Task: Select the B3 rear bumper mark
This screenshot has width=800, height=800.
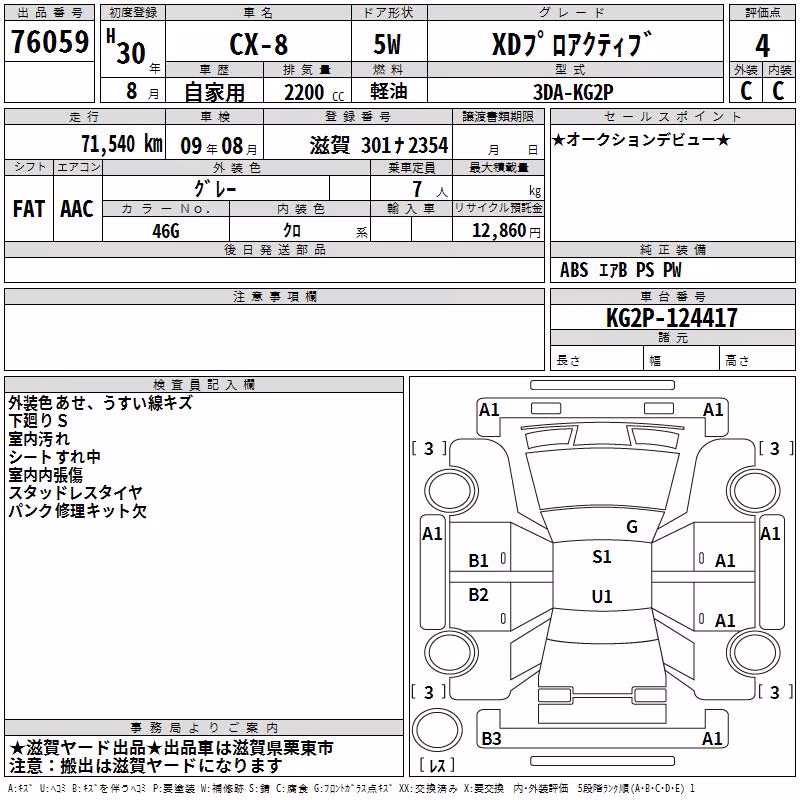Action: click(491, 738)
